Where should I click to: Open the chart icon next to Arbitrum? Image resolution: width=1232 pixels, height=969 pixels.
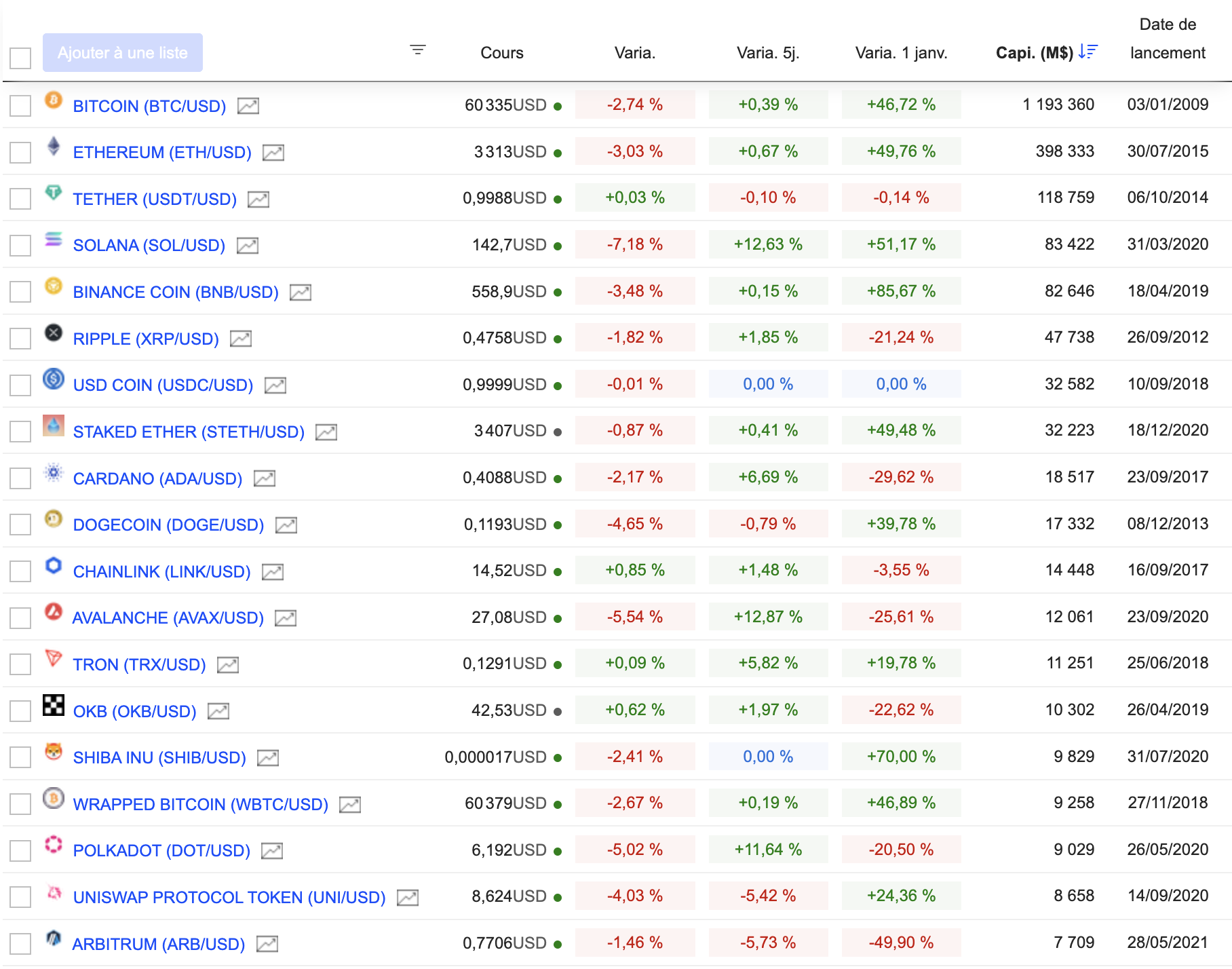267,944
